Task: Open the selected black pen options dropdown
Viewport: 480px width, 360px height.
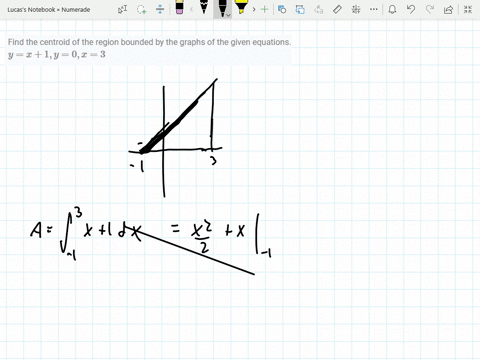Action: [x=228, y=15]
